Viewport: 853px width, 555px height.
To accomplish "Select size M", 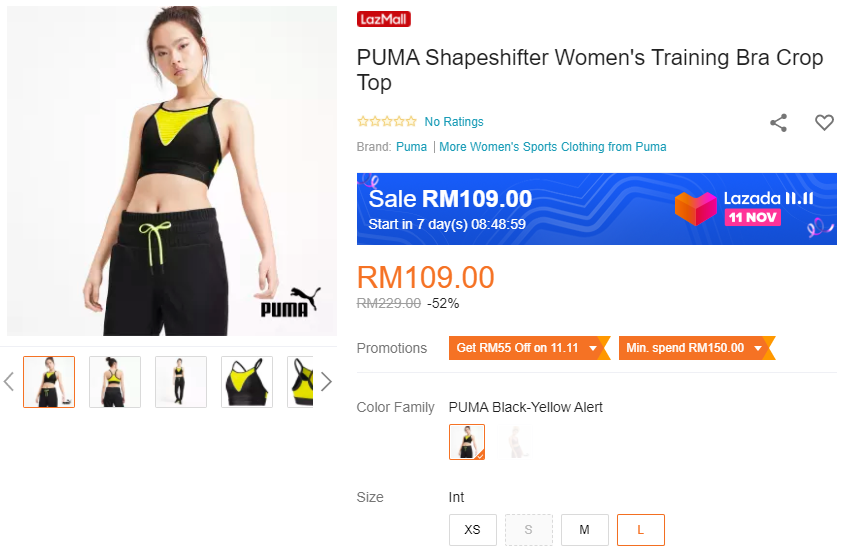I will pyautogui.click(x=585, y=529).
